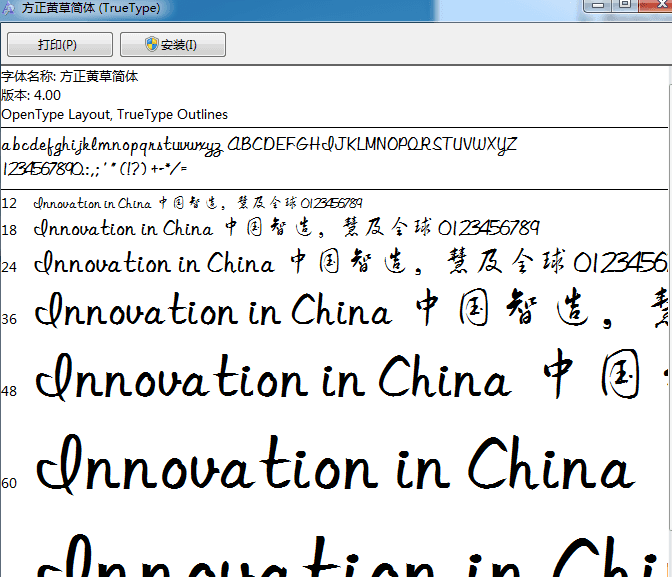Click the OpenType Layout, TrueType Outlines text

pos(114,114)
